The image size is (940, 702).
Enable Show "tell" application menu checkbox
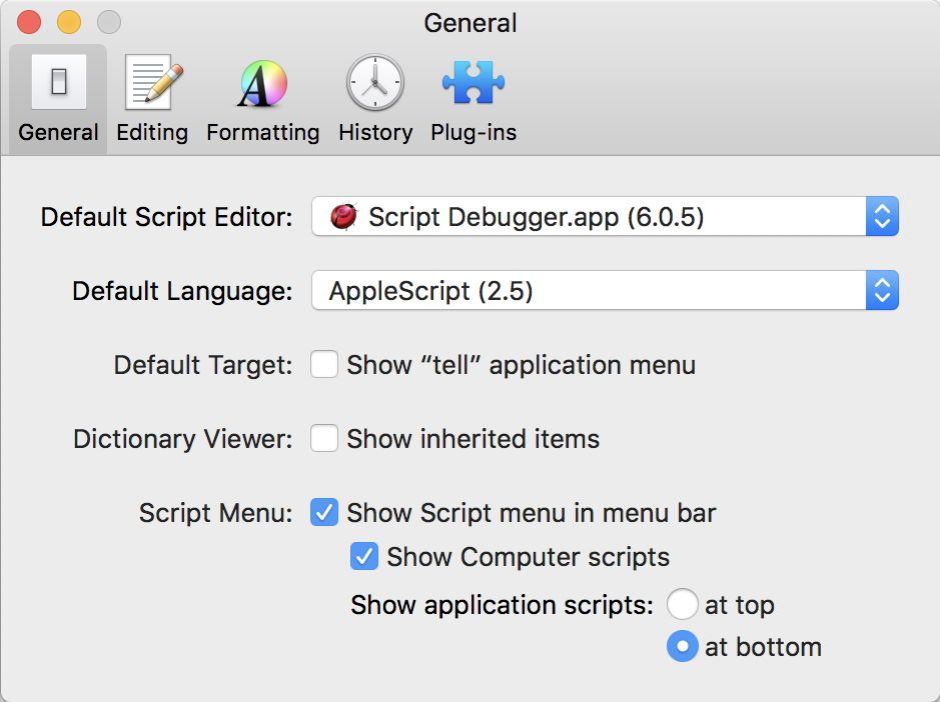[324, 365]
